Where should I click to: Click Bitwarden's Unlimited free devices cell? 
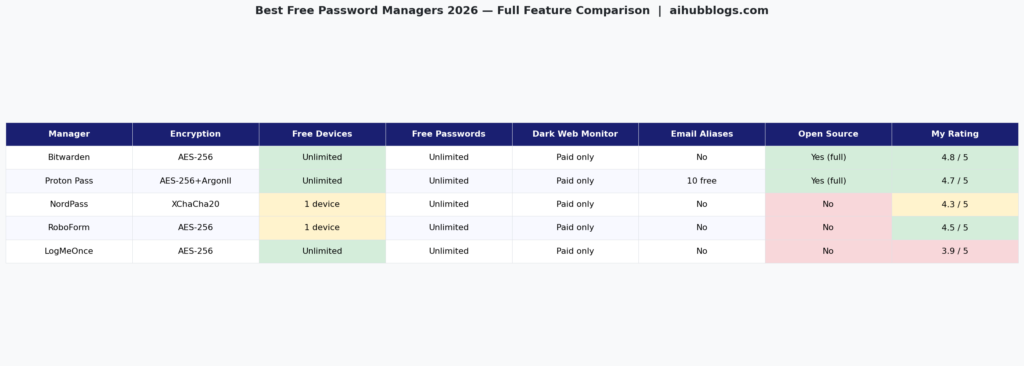pos(323,158)
